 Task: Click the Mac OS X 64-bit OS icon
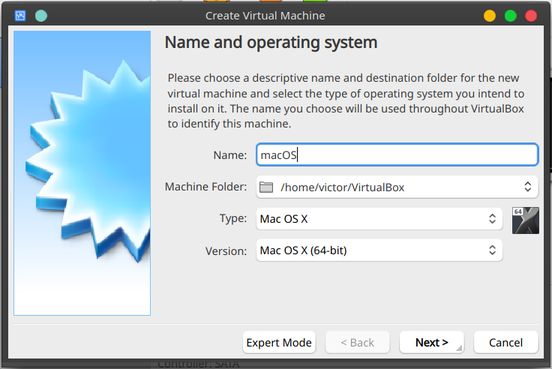point(525,220)
